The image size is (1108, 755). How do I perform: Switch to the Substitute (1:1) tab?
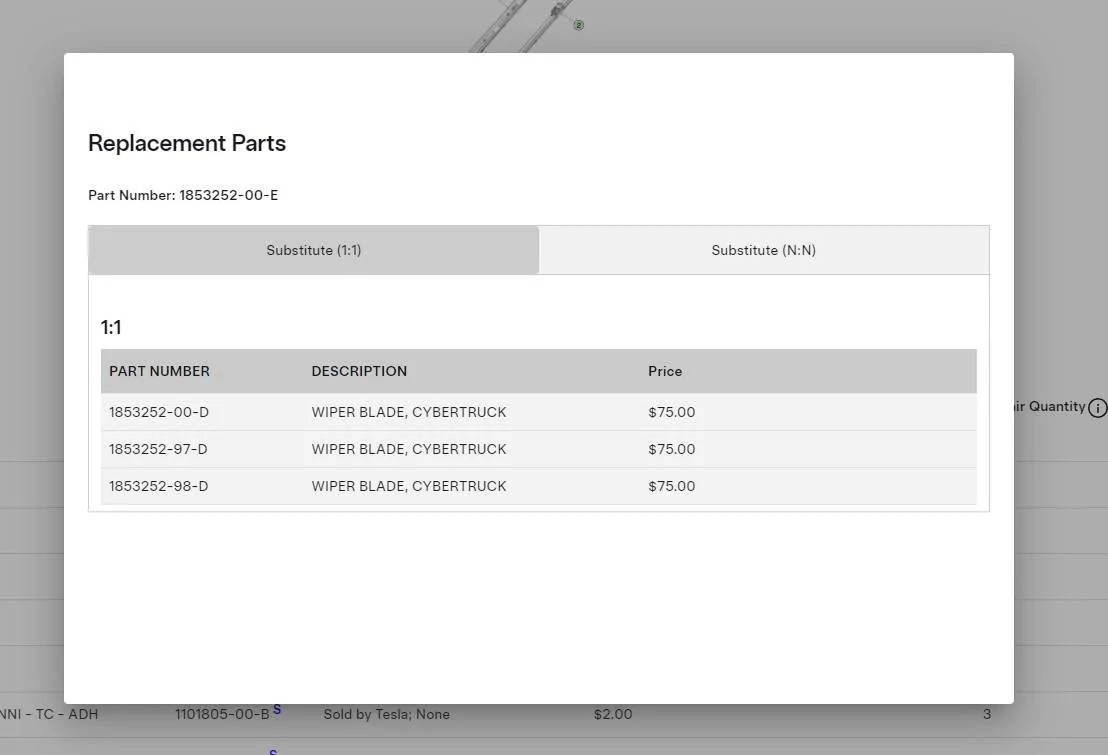(x=314, y=250)
